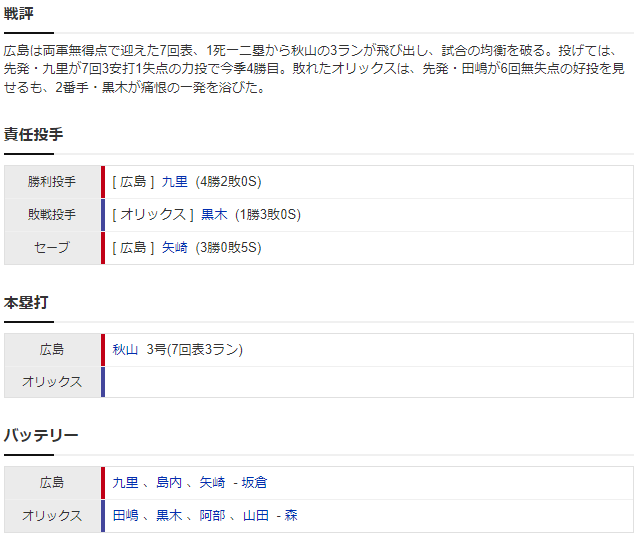Click [ 広島 ] label in セーブ row

(133, 248)
